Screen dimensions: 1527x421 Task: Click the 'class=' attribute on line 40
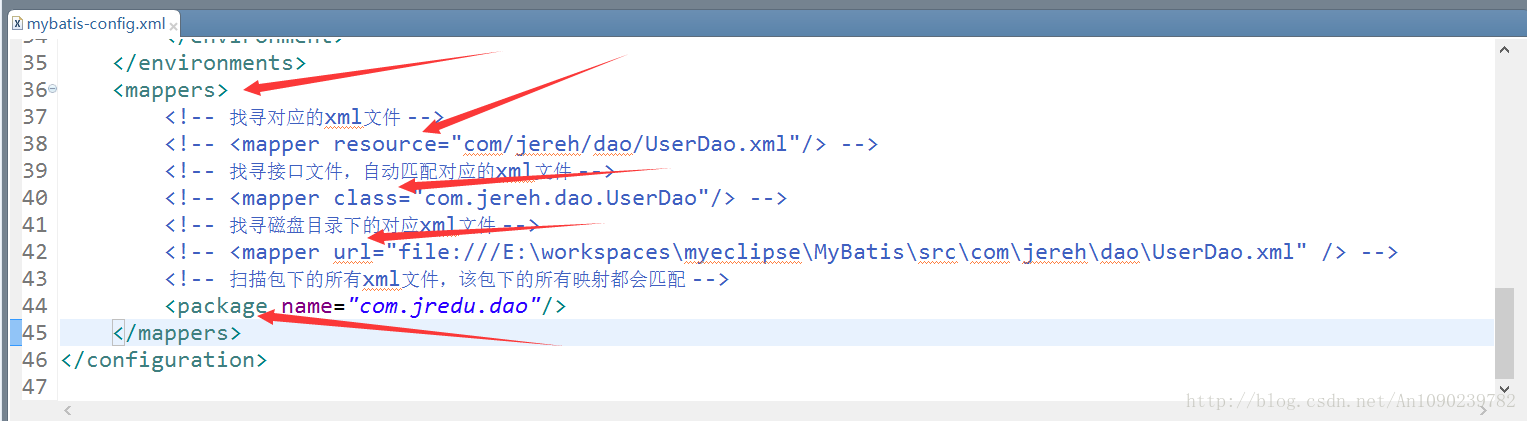coord(372,198)
